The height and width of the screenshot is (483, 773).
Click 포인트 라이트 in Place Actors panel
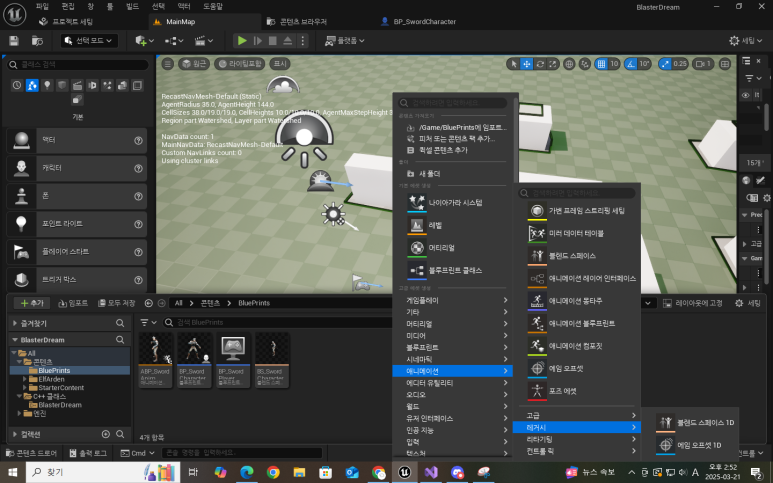click(77, 224)
